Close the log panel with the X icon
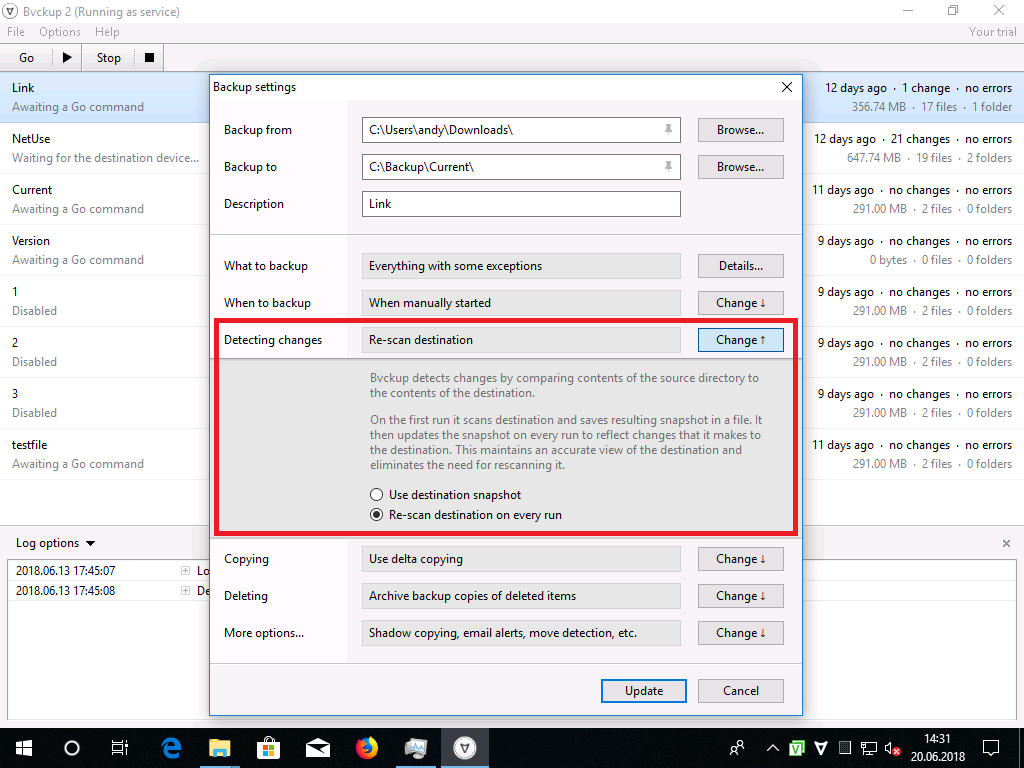The height and width of the screenshot is (768, 1024). coord(1006,543)
